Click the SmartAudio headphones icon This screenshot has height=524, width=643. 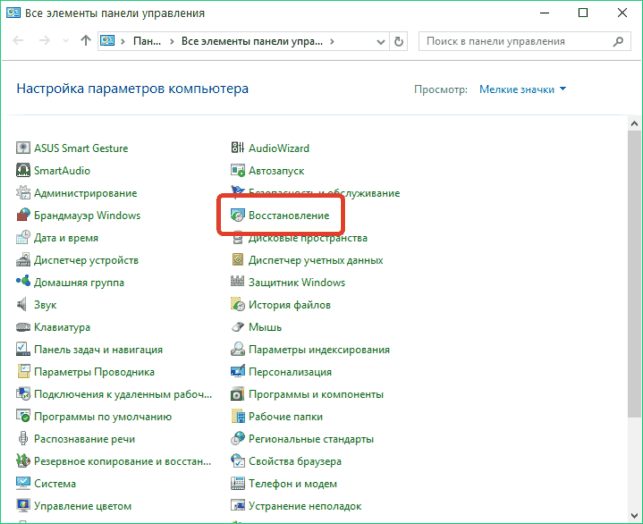point(23,170)
